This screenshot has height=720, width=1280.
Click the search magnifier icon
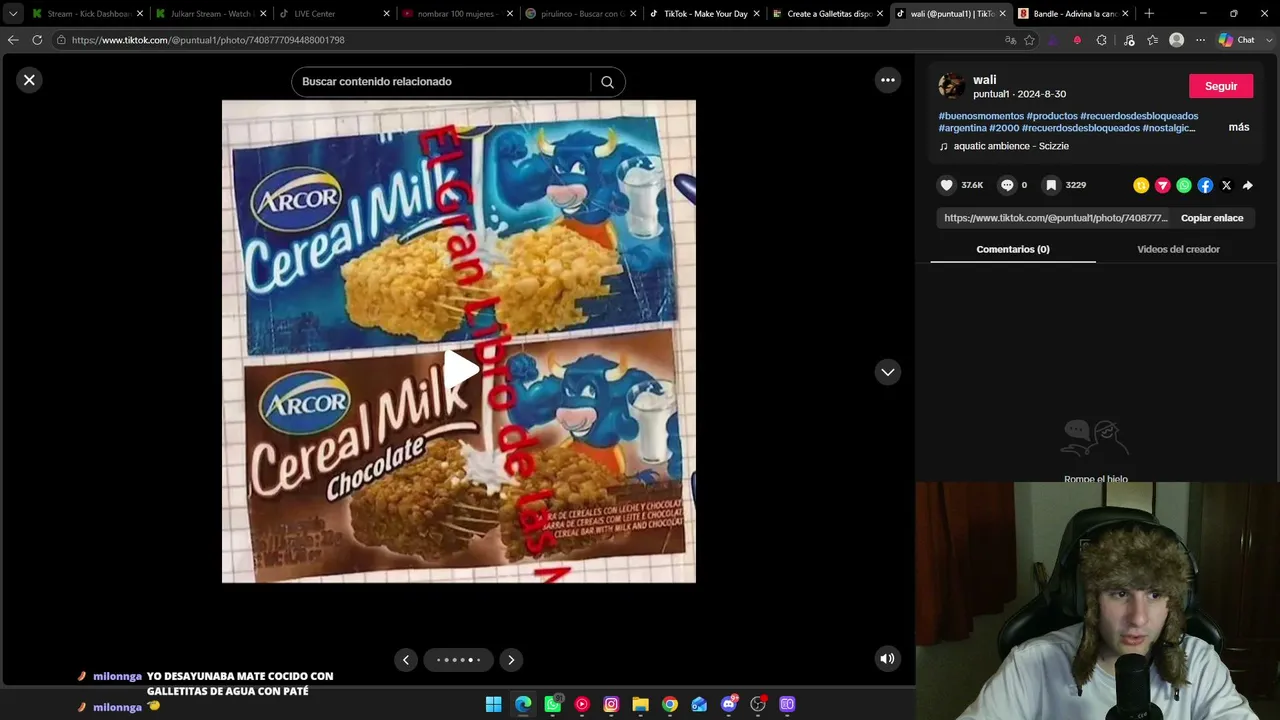pos(607,82)
